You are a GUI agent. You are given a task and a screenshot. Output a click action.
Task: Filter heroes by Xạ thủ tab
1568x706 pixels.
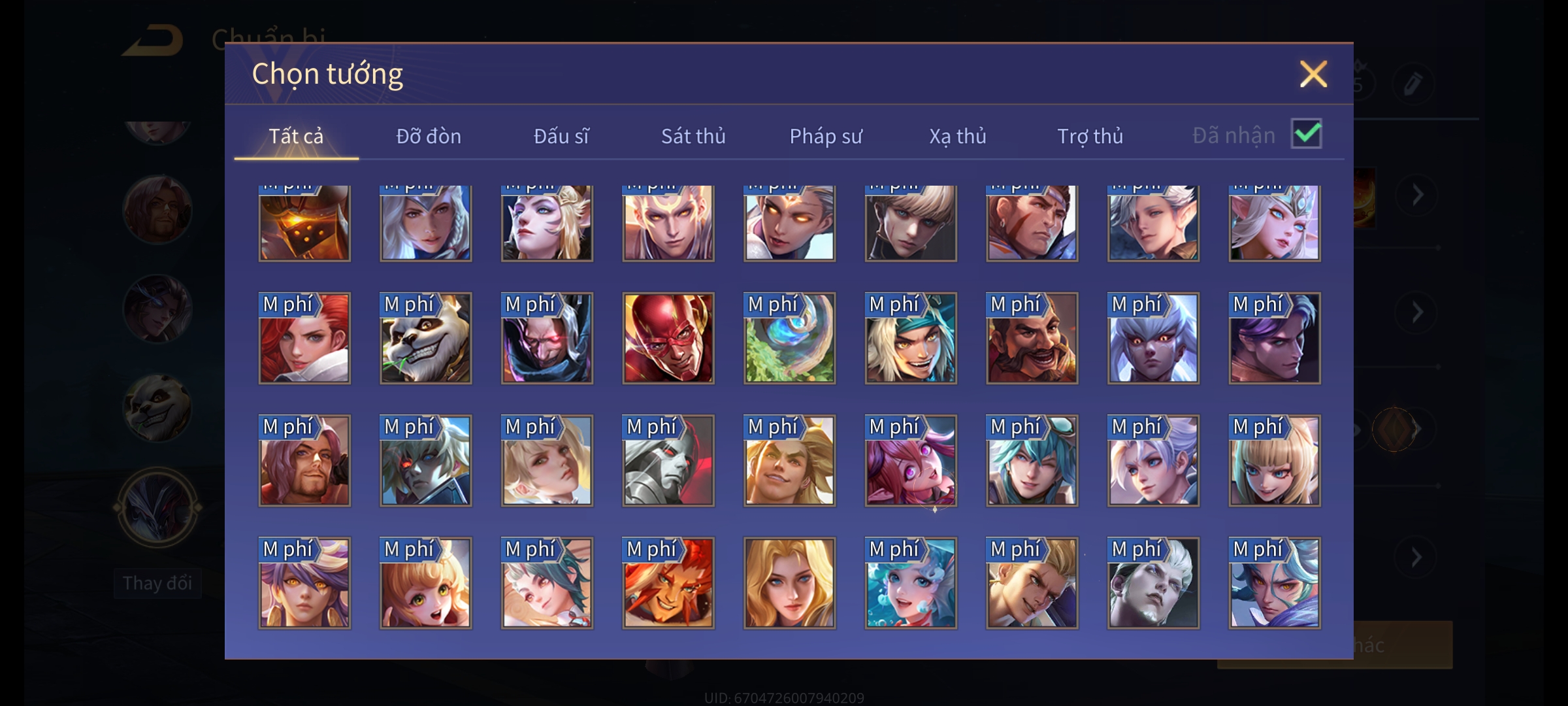pyautogui.click(x=958, y=136)
